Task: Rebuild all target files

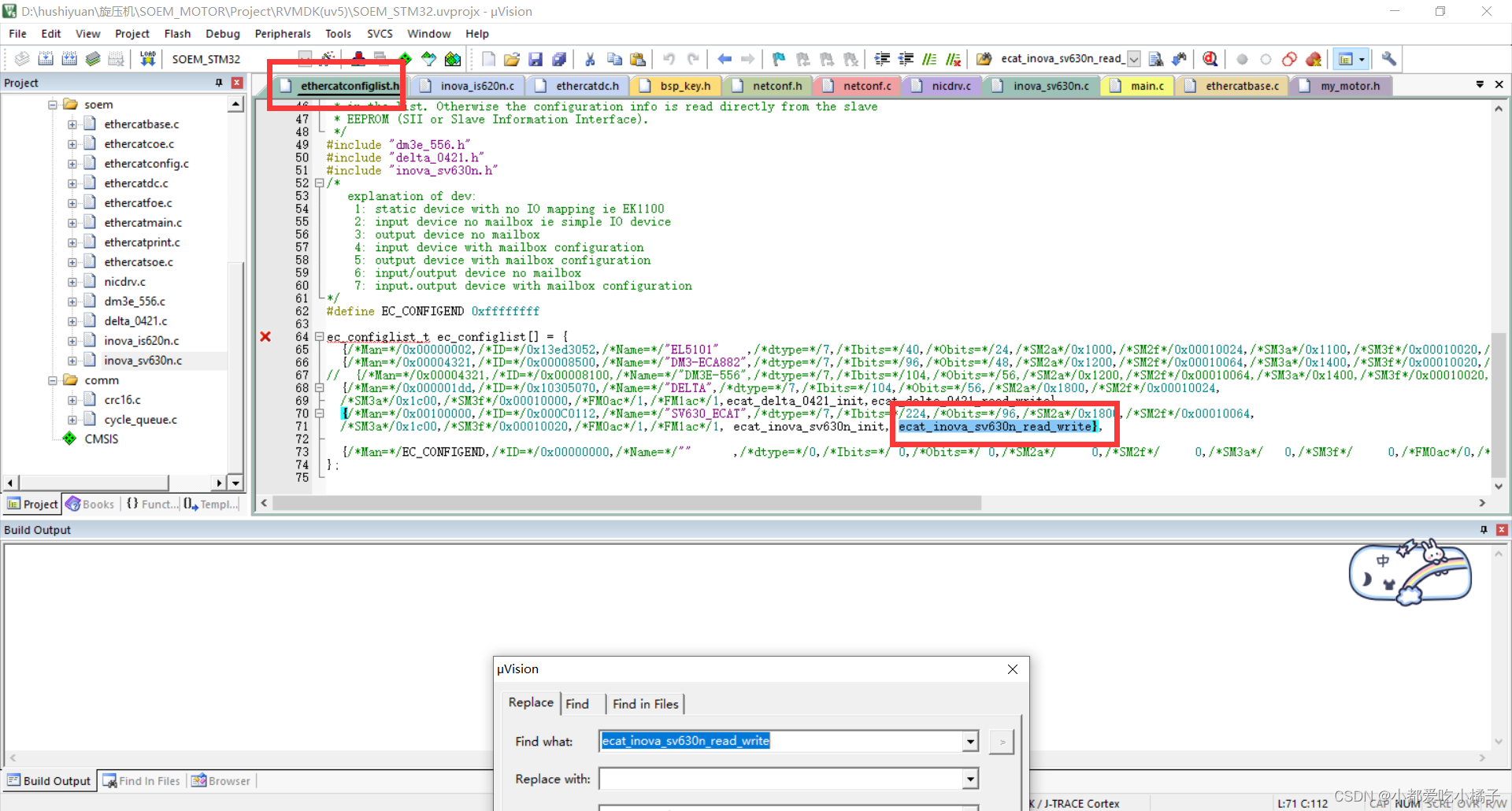Action: (69, 58)
